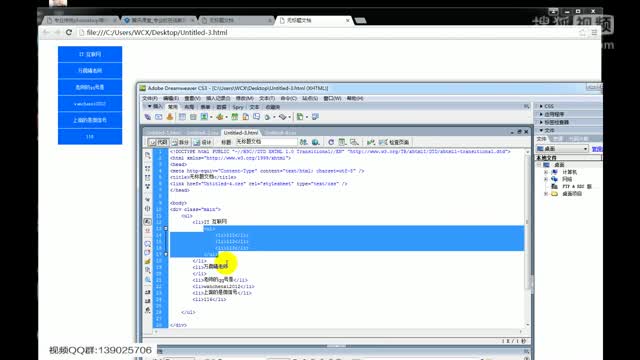Open the 帮助(H) menu
Viewport: 640px width, 360px height.
pos(355,98)
